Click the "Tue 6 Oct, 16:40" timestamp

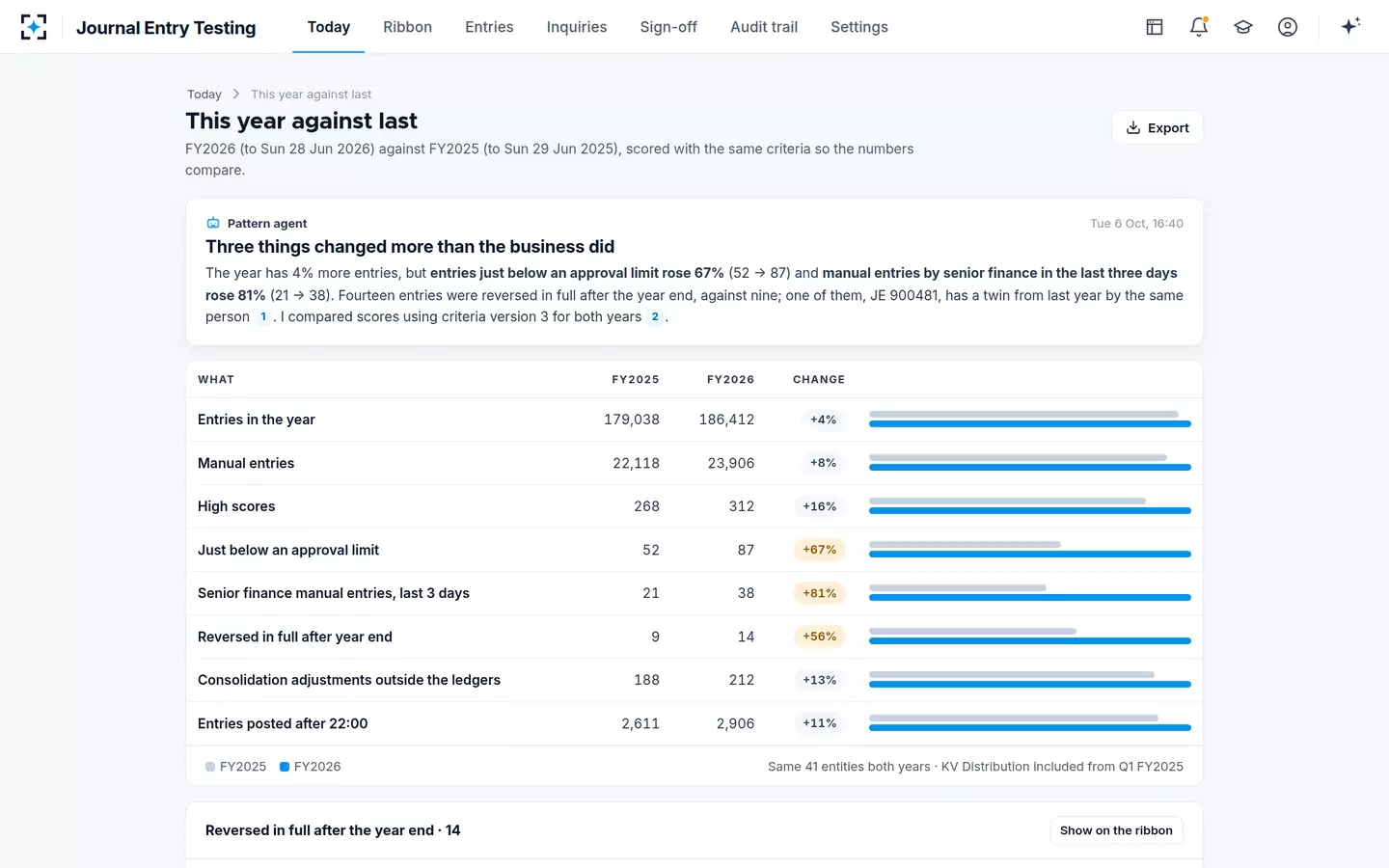pyautogui.click(x=1136, y=224)
